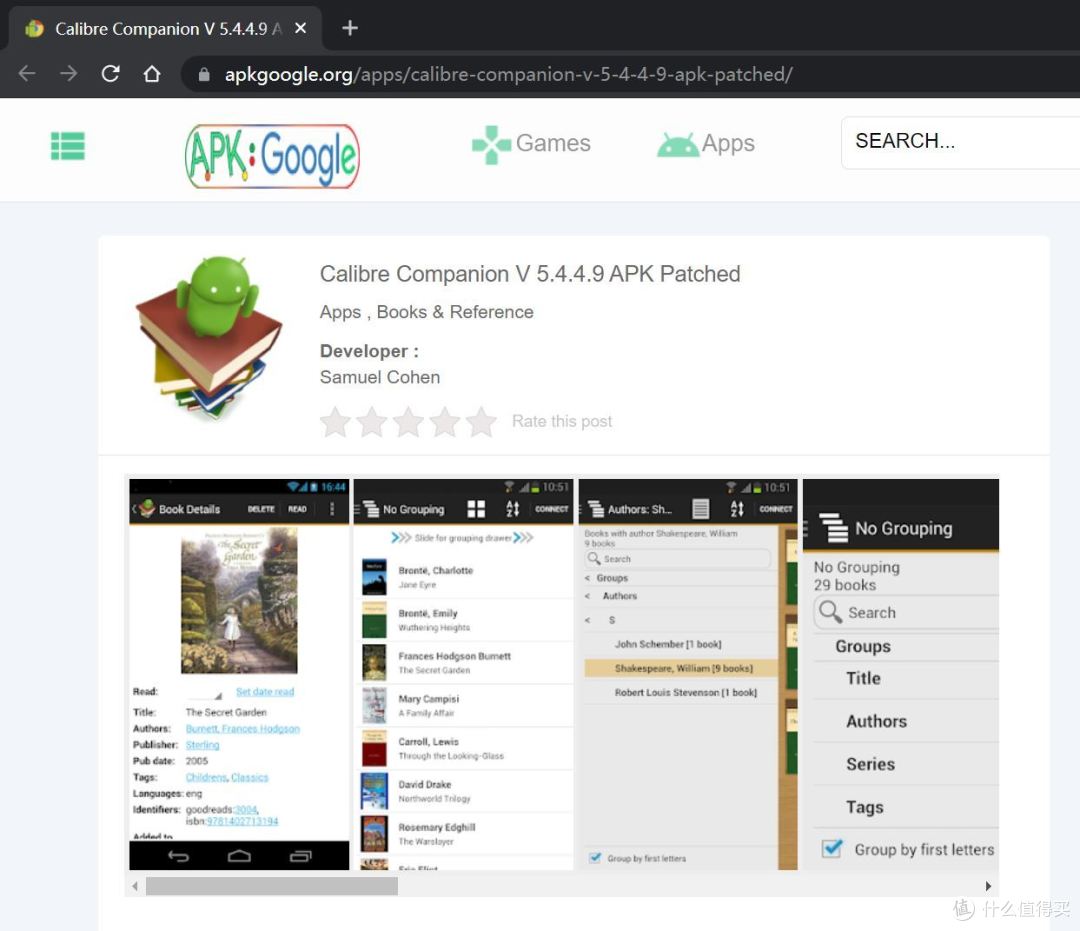The width and height of the screenshot is (1080, 931).
Task: Tap Android back arrow in first screenshot
Action: 178,856
